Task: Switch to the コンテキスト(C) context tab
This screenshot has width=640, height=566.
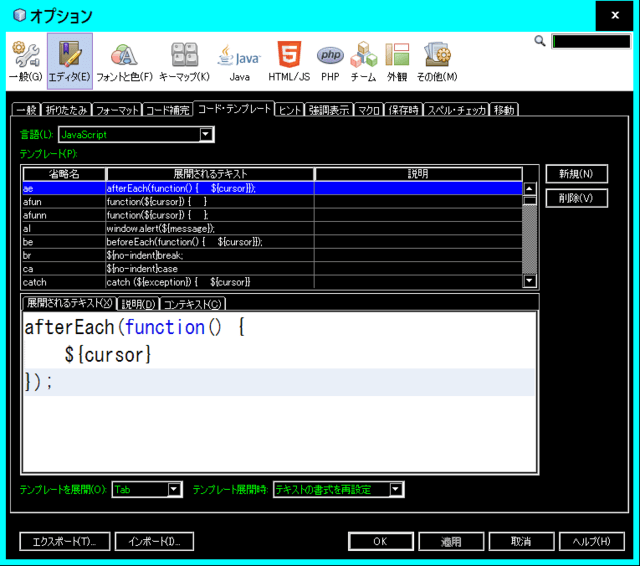Action: pos(192,304)
